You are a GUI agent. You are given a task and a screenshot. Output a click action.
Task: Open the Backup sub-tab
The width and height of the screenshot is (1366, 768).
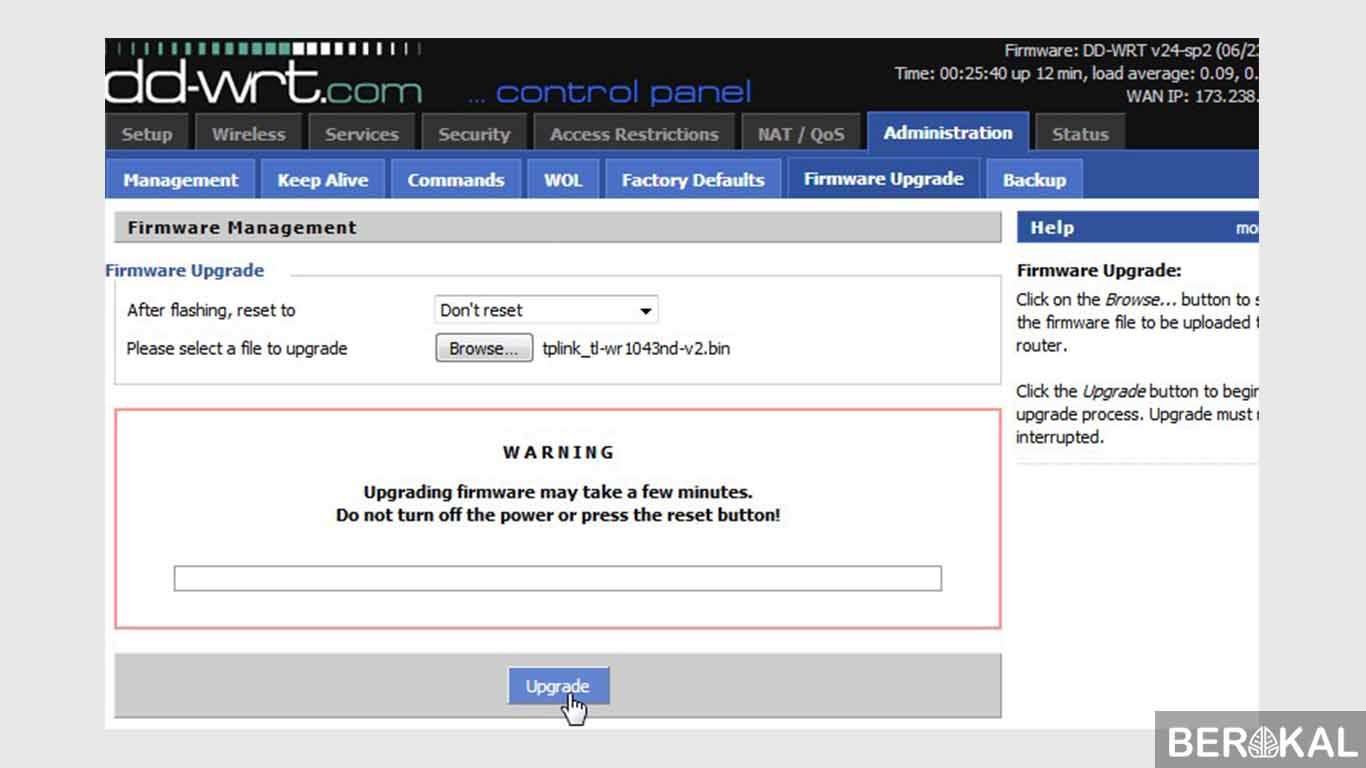[x=1034, y=180]
